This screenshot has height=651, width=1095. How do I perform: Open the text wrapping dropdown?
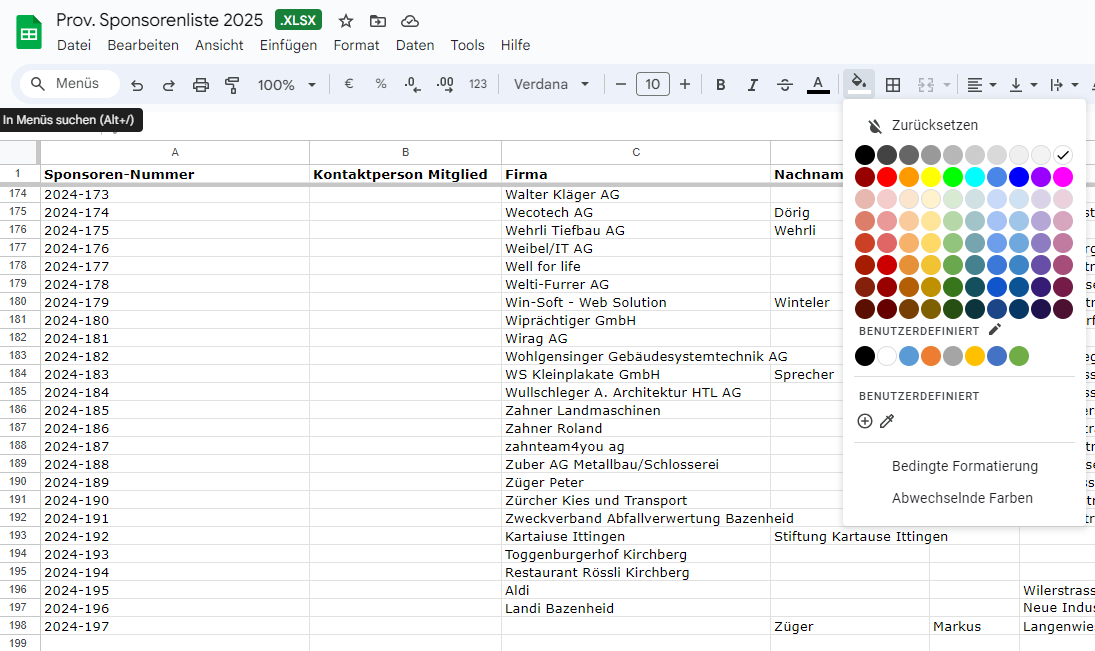click(1064, 85)
